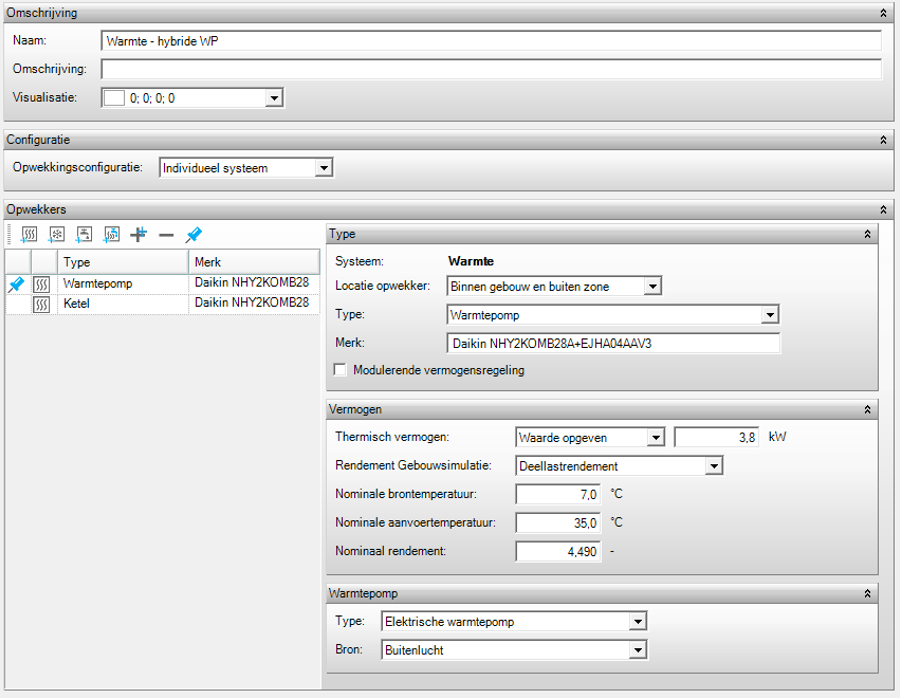
Task: Open Elektrische warmtepomp type dropdown
Action: pos(637,621)
